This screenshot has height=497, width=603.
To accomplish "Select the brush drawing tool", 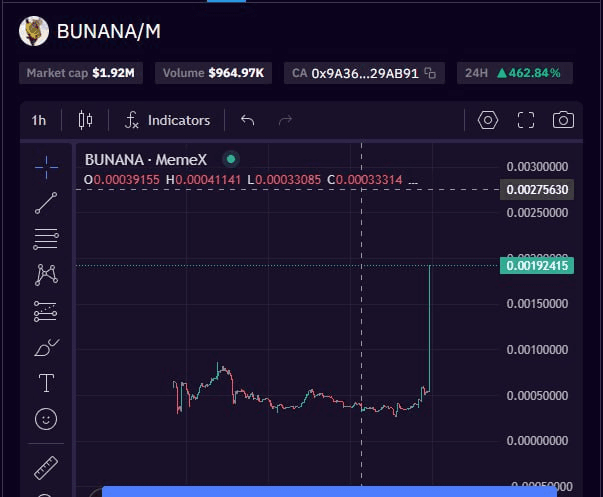I will 46,347.
